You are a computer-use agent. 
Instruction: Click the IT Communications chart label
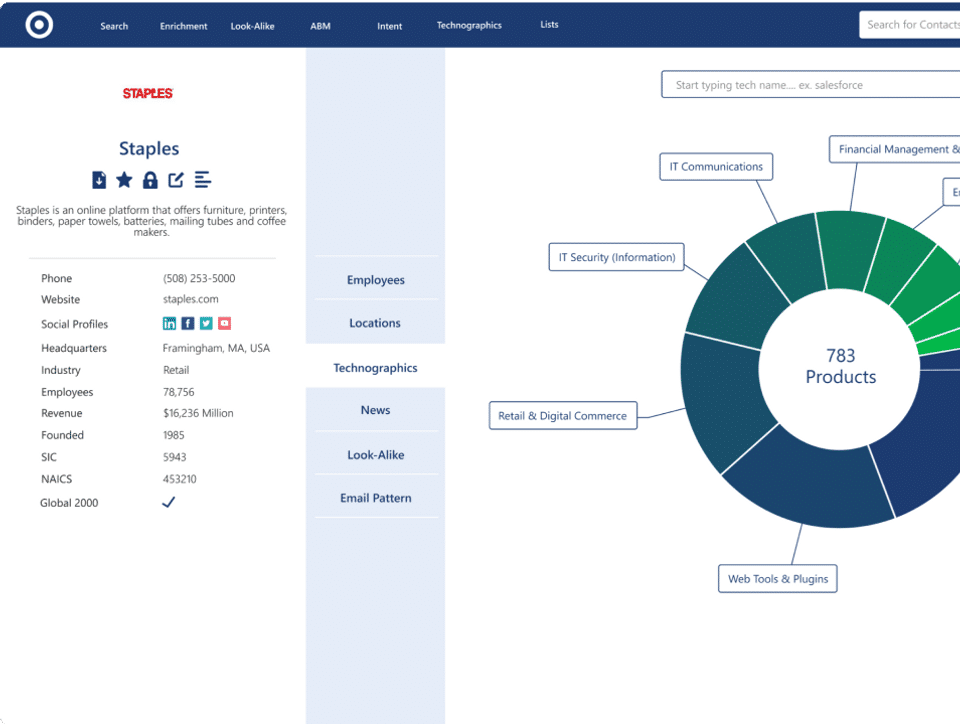coord(716,166)
